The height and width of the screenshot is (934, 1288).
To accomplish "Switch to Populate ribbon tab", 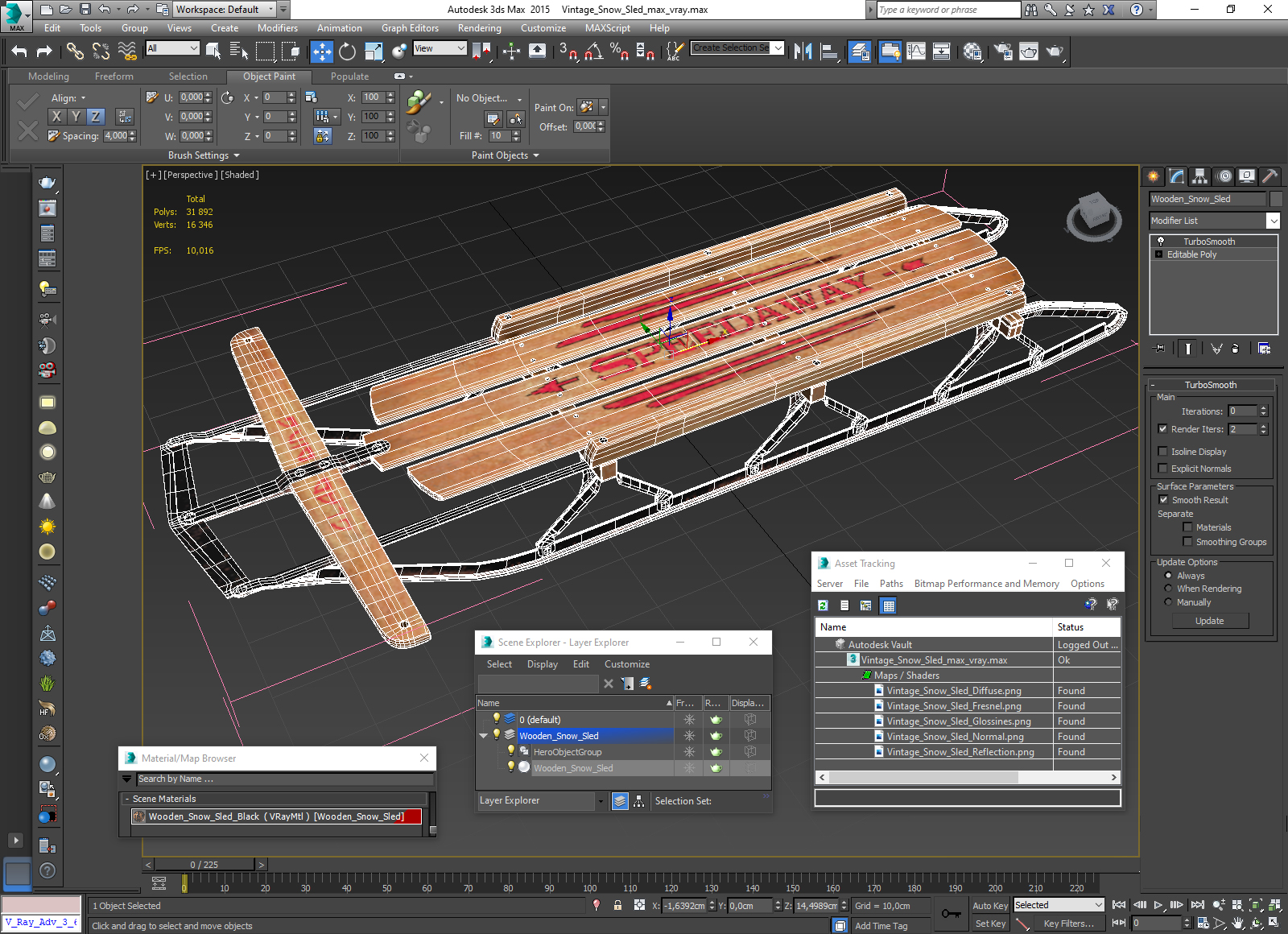I will click(349, 76).
